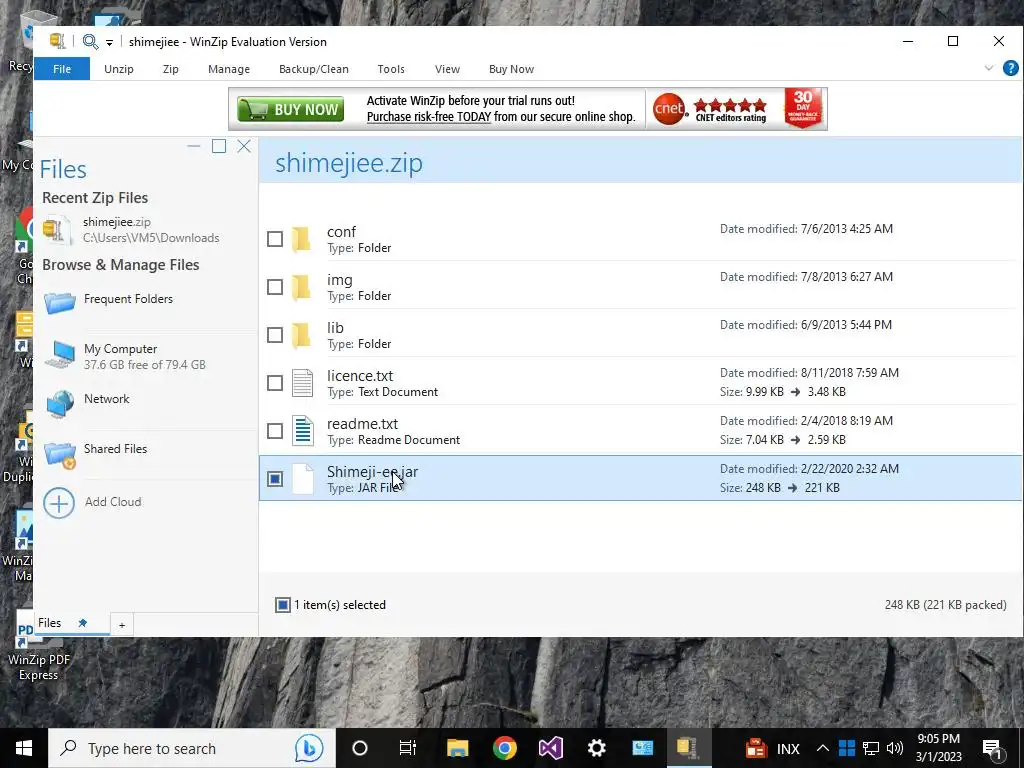Open the Manage ribbon tab

(229, 69)
